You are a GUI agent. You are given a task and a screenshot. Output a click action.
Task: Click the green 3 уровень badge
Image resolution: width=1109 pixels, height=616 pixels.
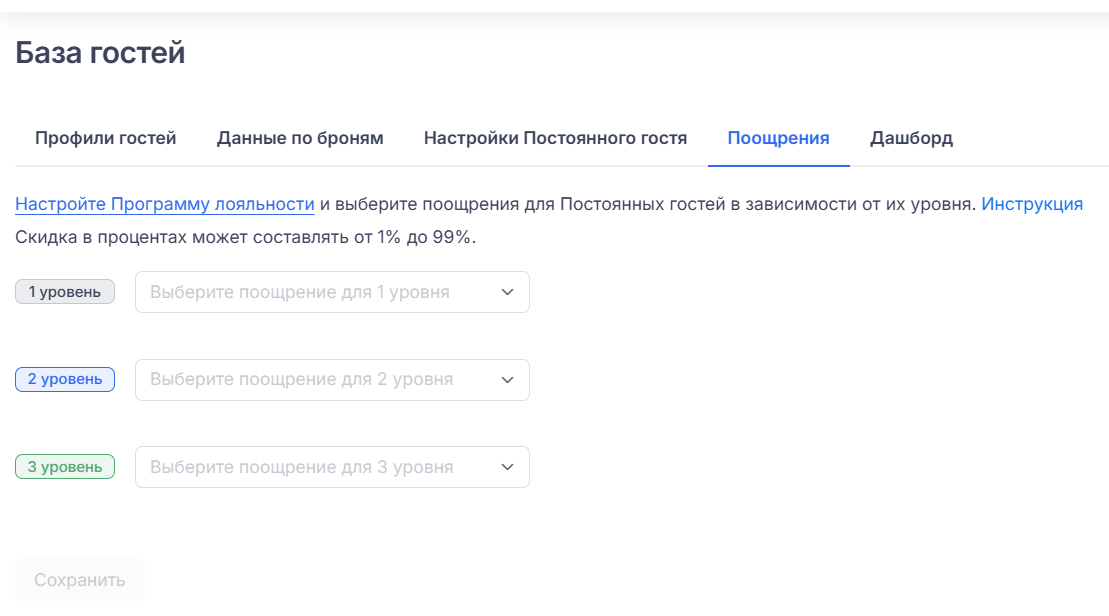point(65,467)
